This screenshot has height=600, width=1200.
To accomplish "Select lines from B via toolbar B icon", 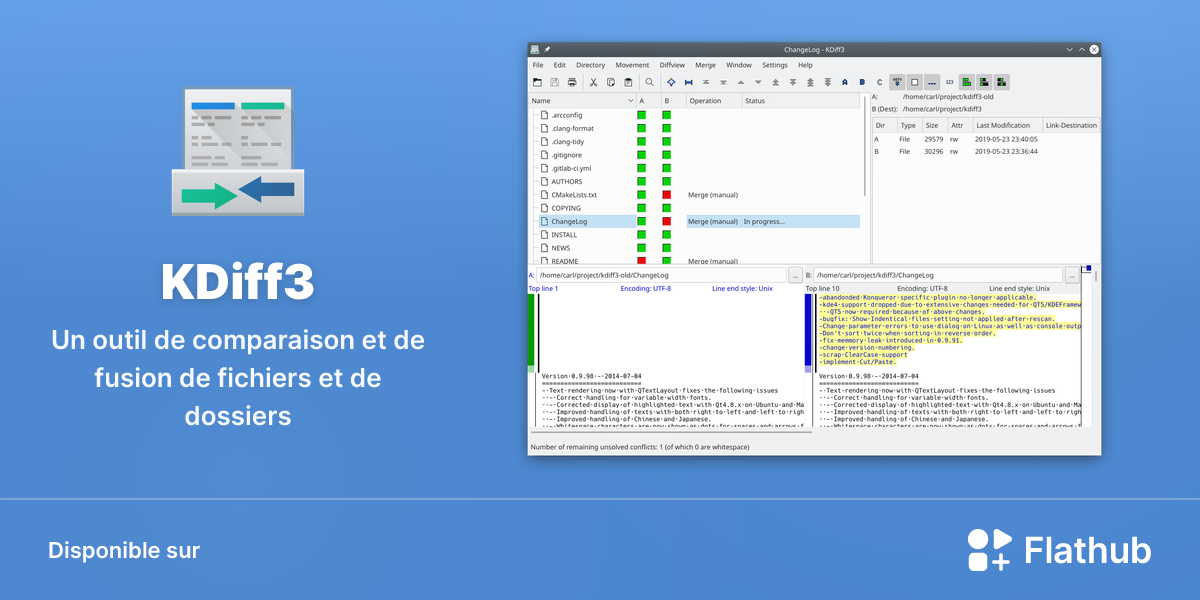I will [862, 82].
